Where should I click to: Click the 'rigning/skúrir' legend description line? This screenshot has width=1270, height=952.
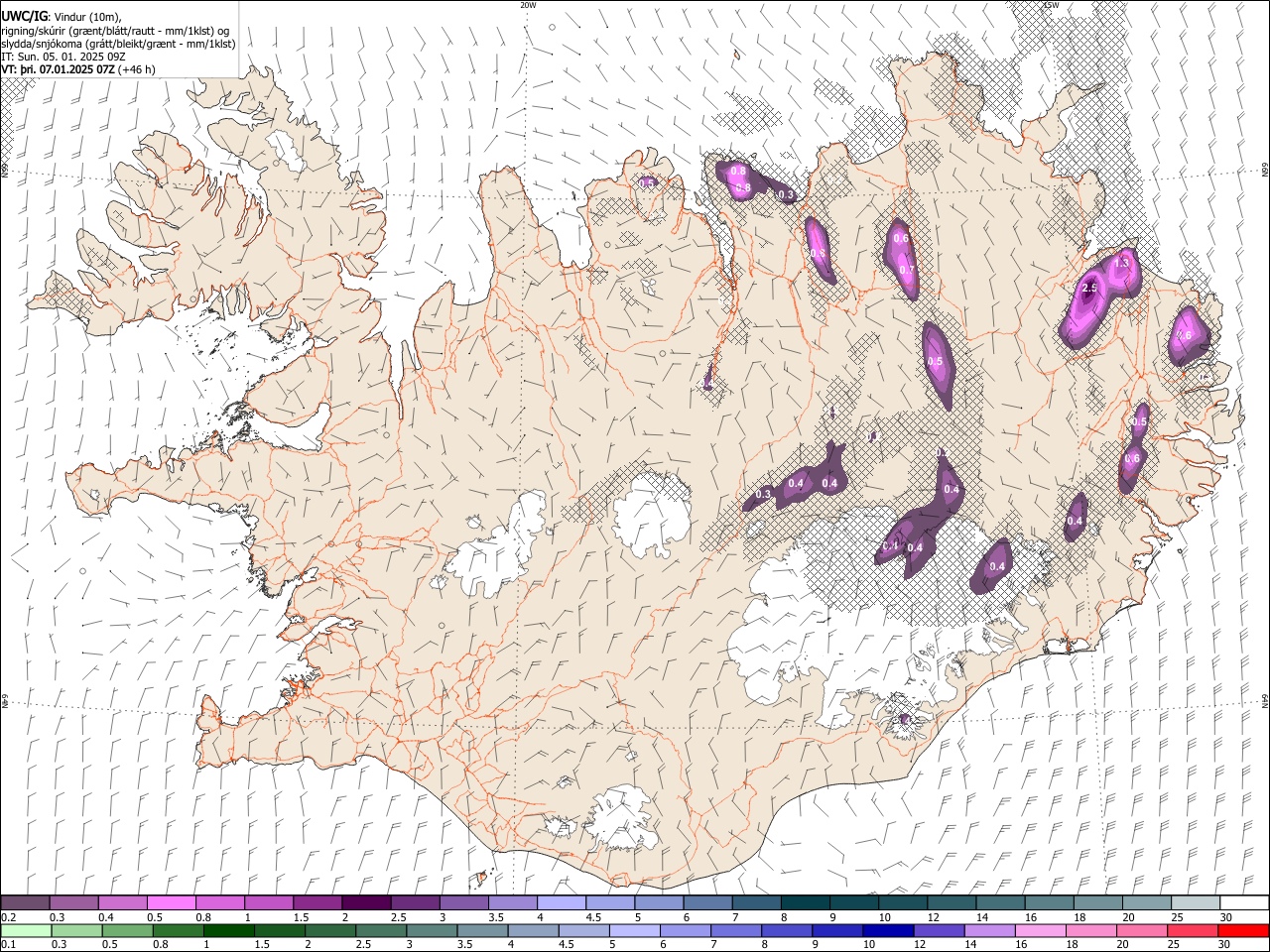[115, 31]
